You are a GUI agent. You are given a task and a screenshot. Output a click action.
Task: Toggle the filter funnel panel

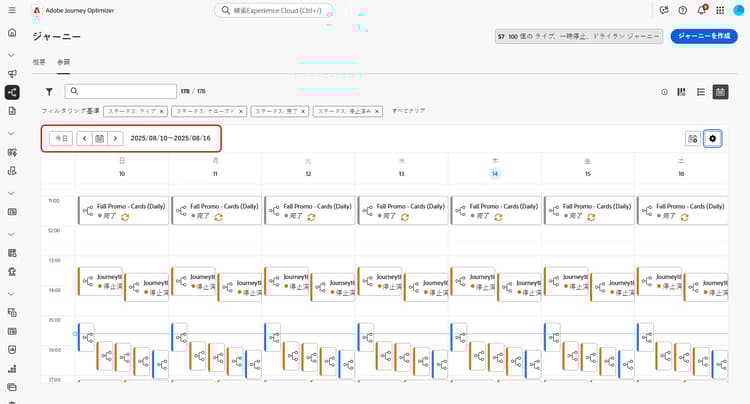49,91
